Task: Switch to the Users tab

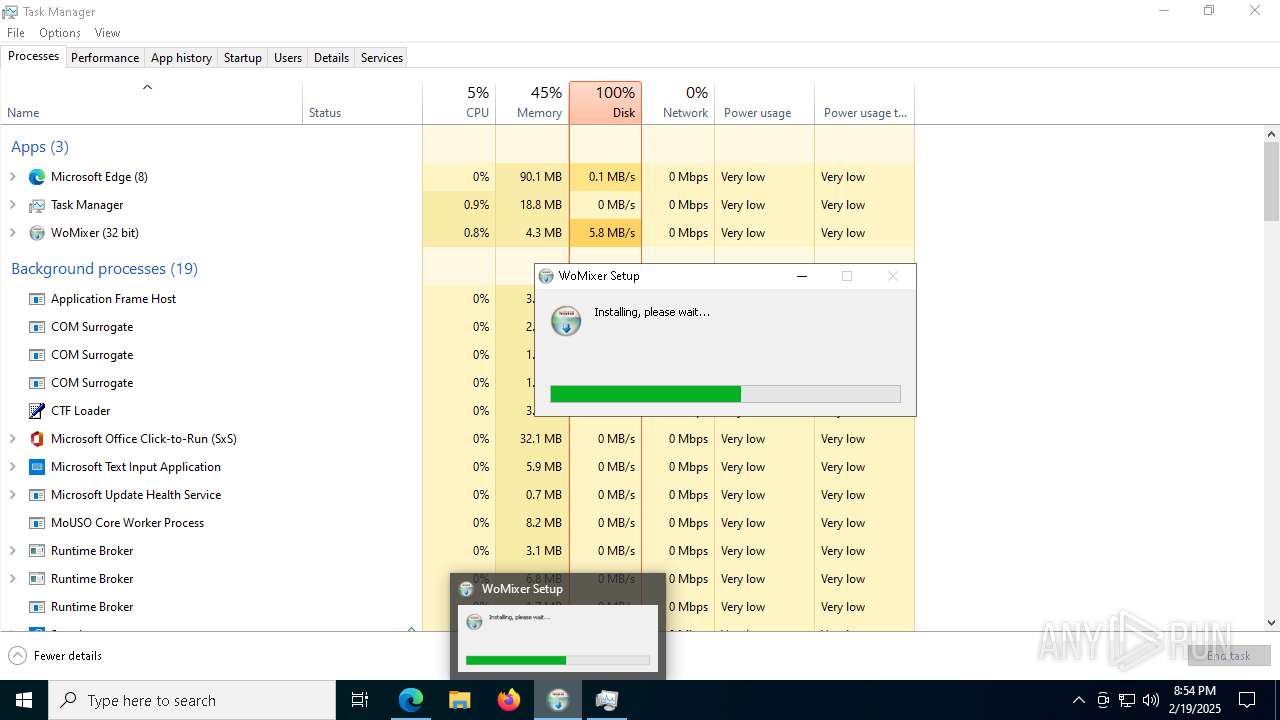Action: tap(288, 58)
